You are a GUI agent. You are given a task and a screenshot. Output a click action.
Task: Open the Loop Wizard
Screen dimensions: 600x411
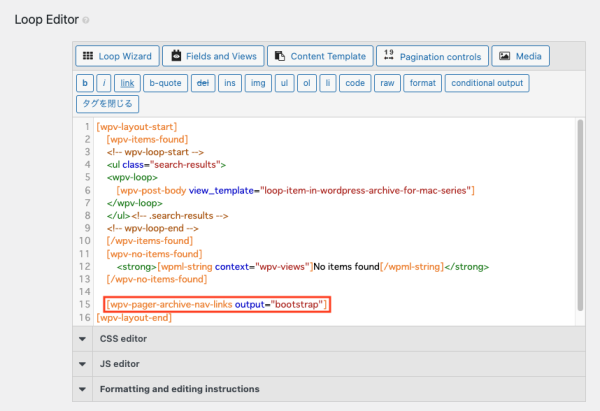[115, 56]
